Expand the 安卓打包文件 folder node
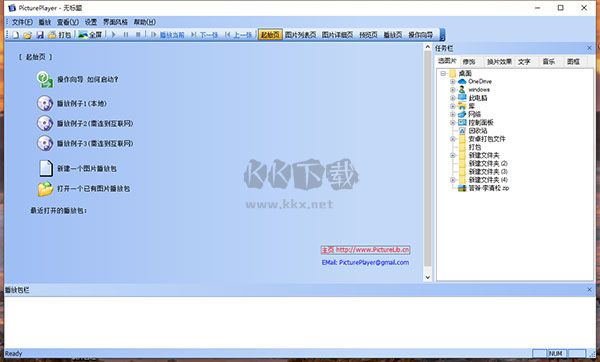Viewport: 600px width, 362px height. (x=452, y=139)
